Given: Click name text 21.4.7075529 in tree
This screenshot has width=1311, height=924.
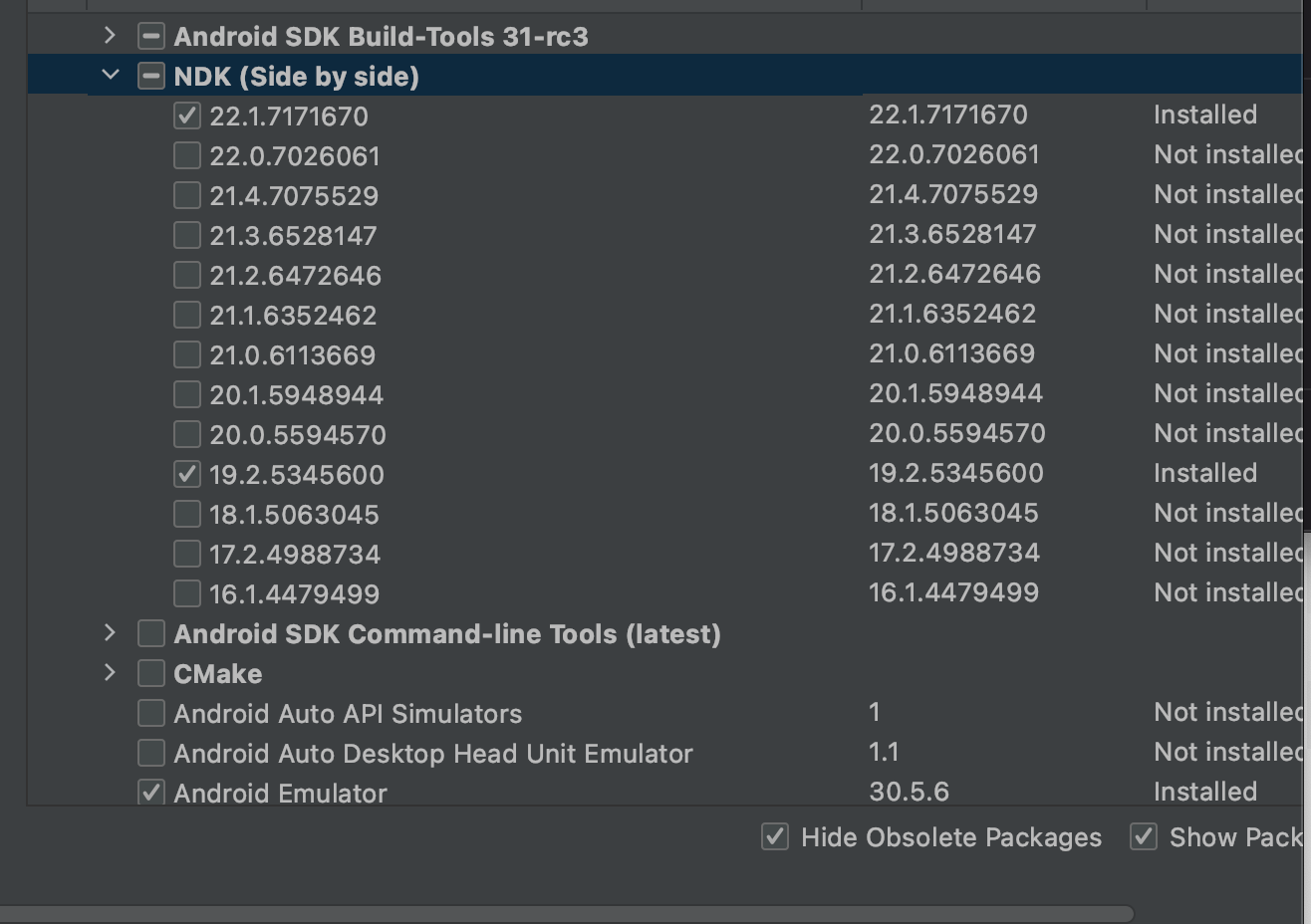Looking at the screenshot, I should (294, 196).
